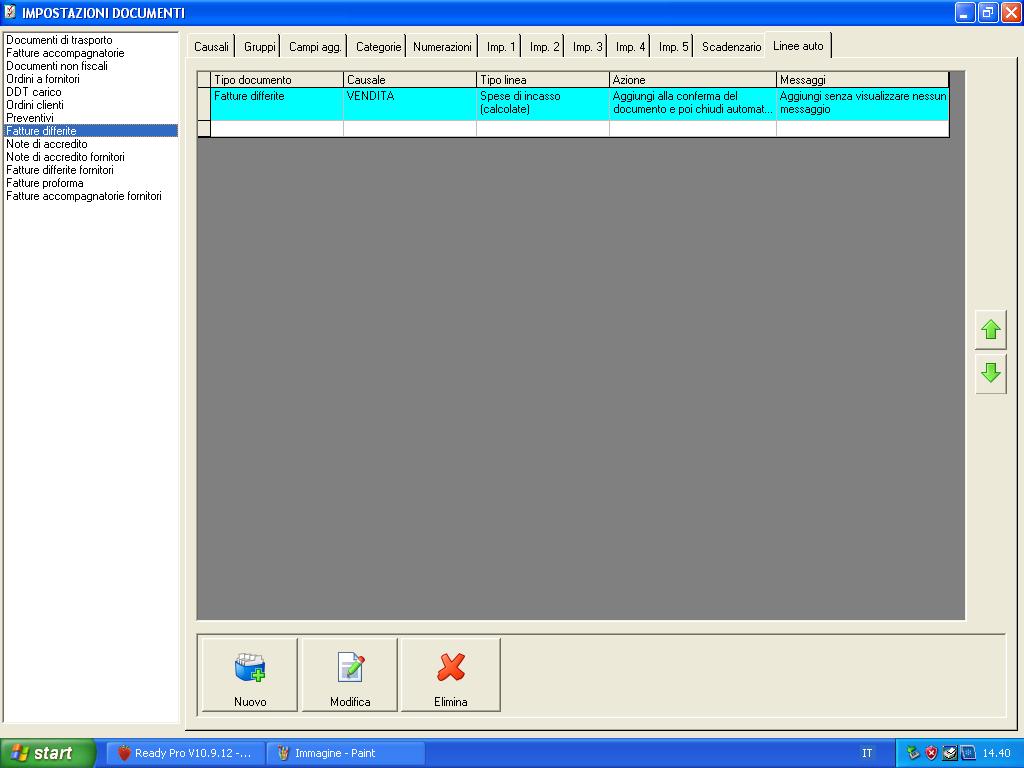Select the Imp. 1 tab
1024x768 pixels.
pos(501,47)
